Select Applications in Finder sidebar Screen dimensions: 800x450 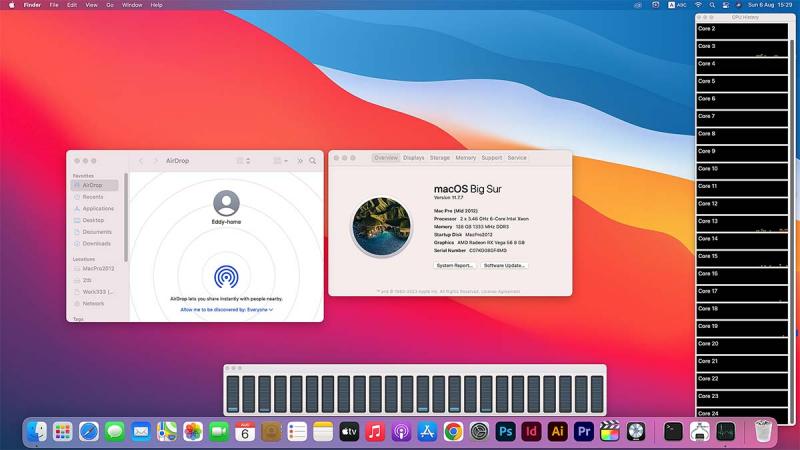(x=95, y=209)
